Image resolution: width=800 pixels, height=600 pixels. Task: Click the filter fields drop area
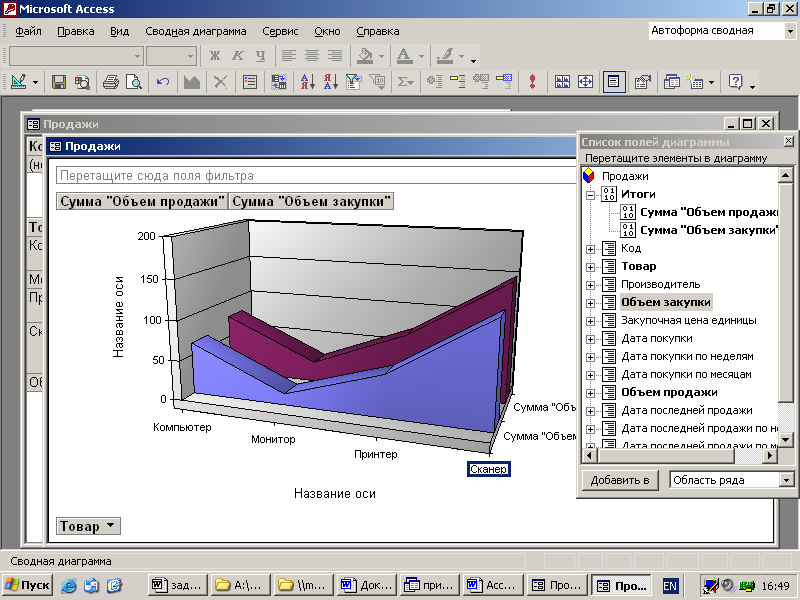tap(315, 176)
